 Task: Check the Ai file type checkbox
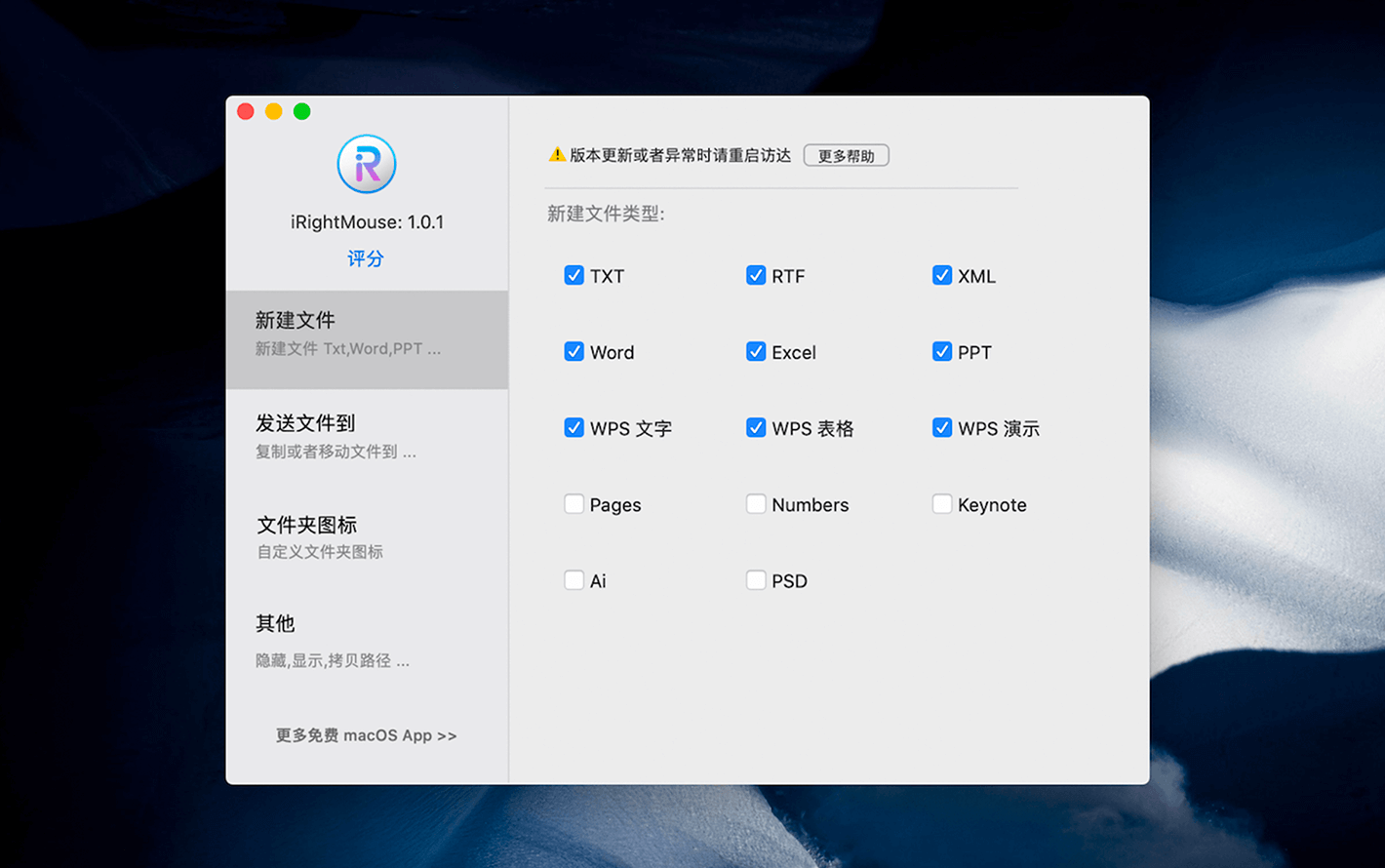[x=574, y=580]
